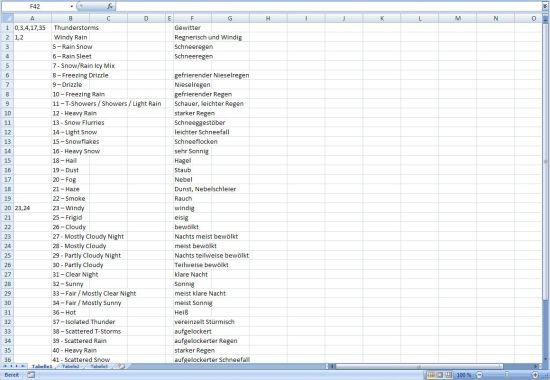The image size is (550, 380).
Task: Click the formula bar input field
Action: (328, 6)
